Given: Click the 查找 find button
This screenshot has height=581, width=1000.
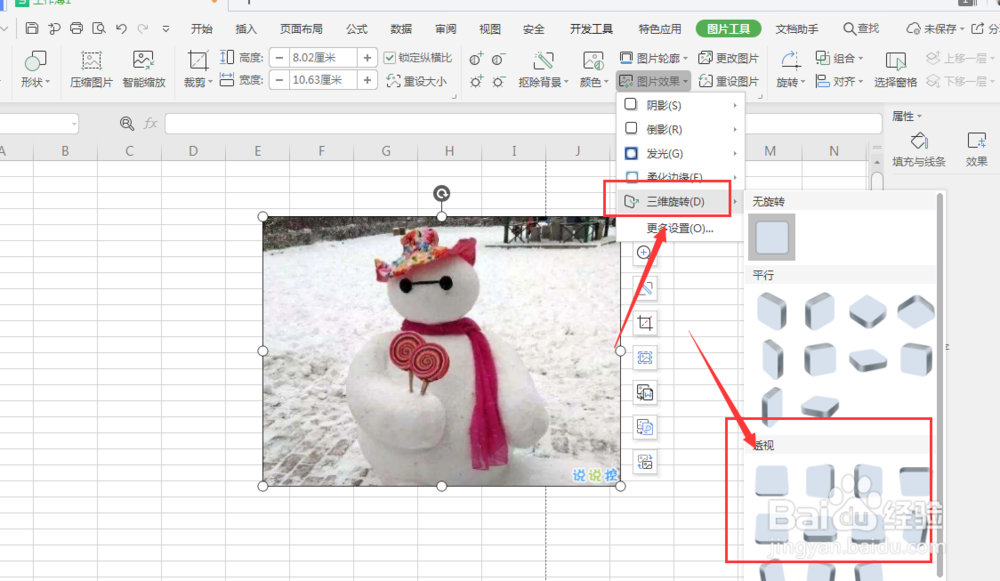Looking at the screenshot, I should click(x=861, y=29).
